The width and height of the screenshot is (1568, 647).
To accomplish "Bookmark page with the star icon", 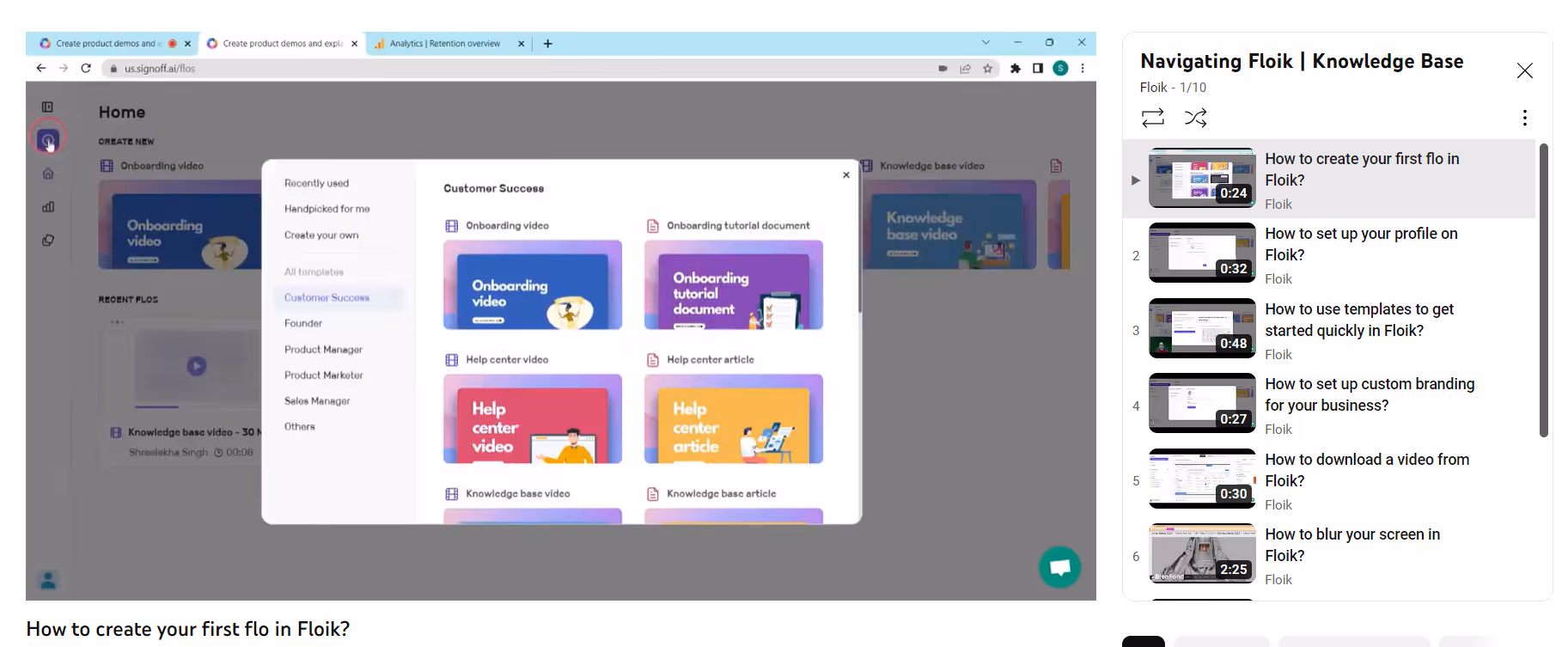I will pos(988,69).
